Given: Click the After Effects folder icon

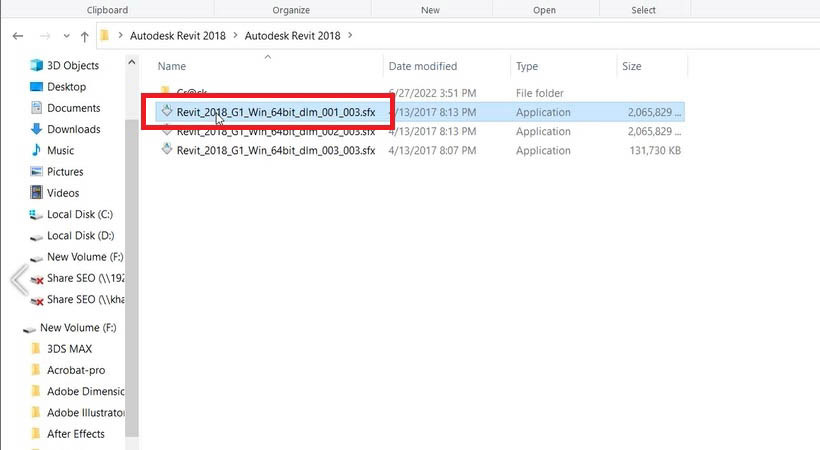Looking at the screenshot, I should click(36, 434).
